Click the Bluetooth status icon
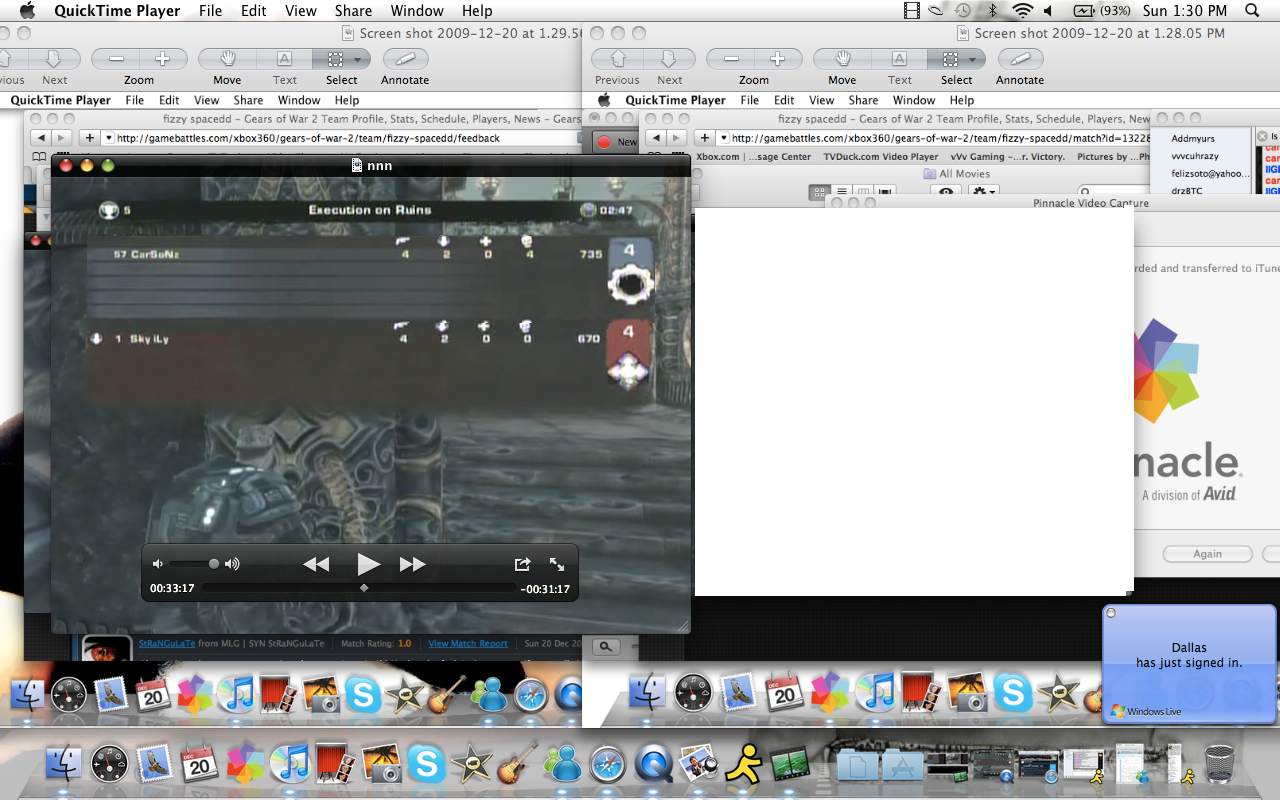 click(x=992, y=11)
